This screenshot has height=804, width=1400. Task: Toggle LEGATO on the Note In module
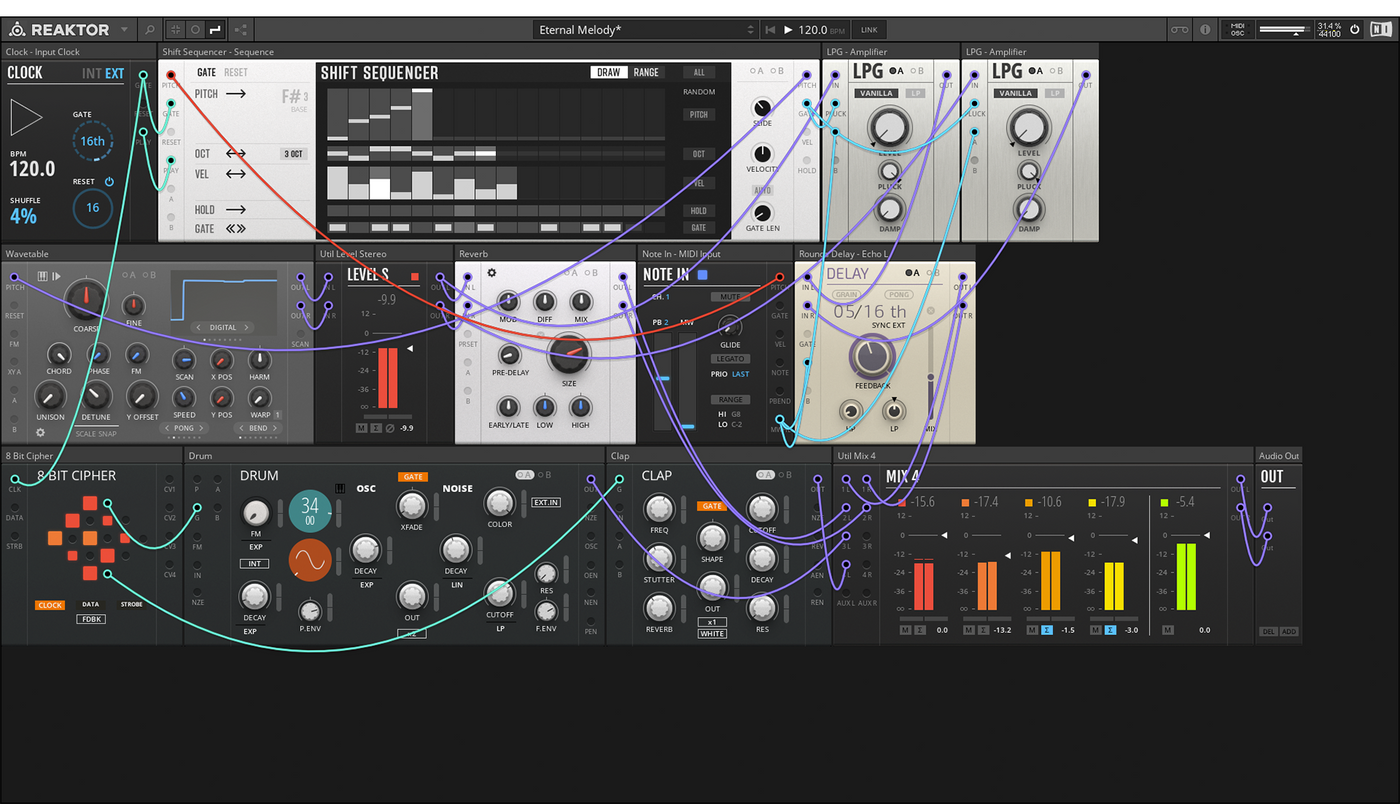(730, 359)
